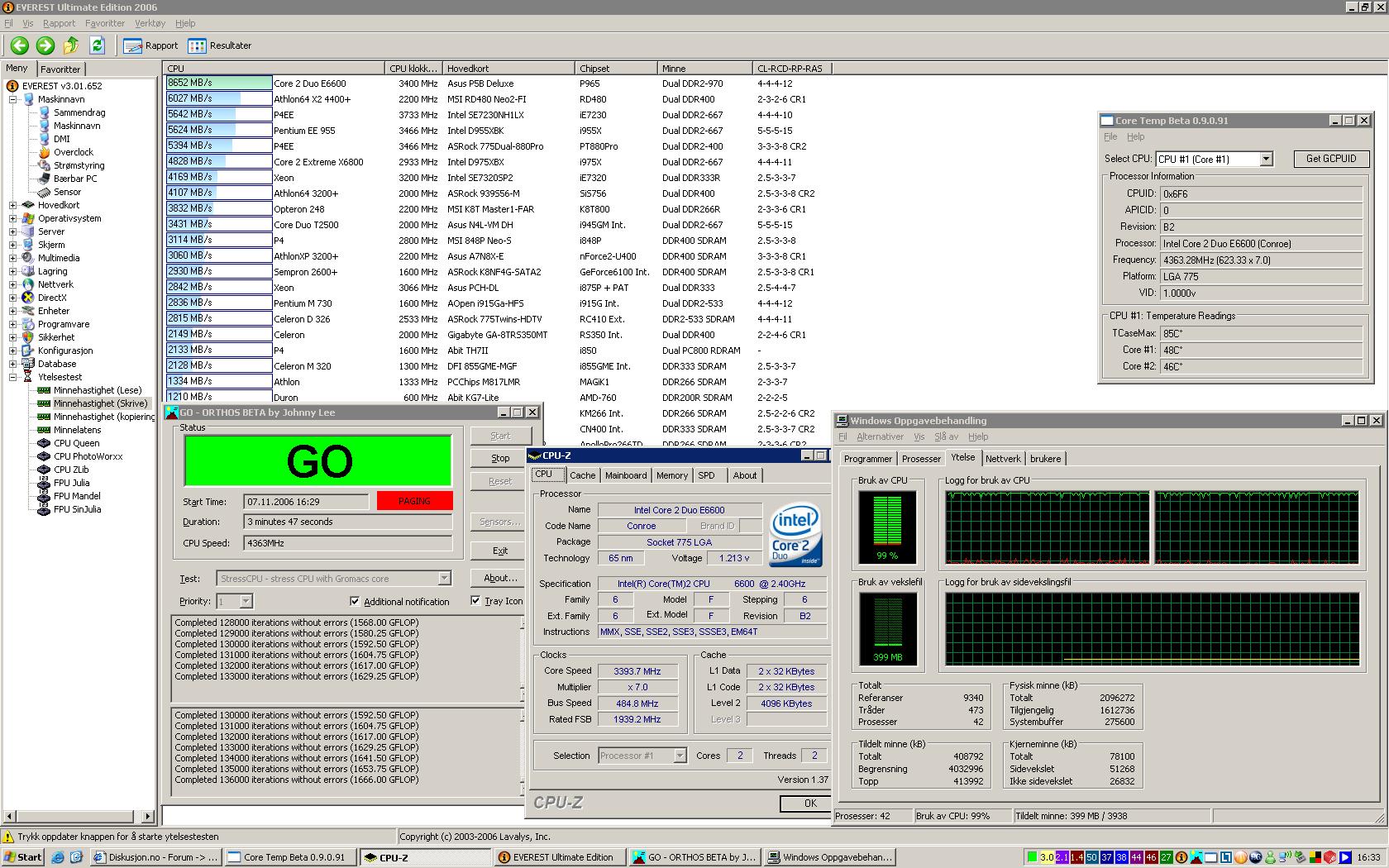Click the CPU Speed field in Orthos
Image resolution: width=1389 pixels, height=868 pixels.
pyautogui.click(x=348, y=543)
